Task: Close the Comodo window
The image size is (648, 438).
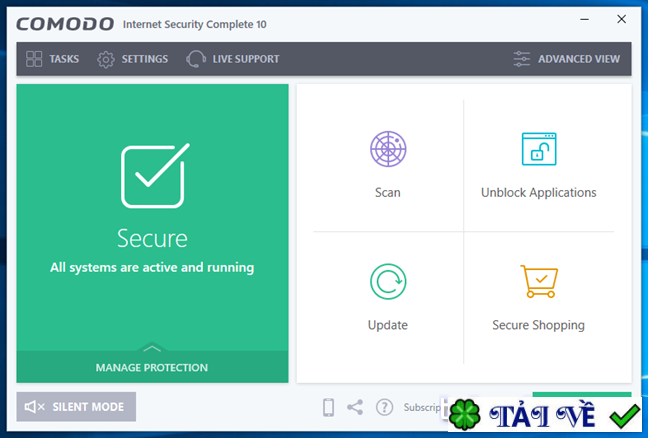Action: [622, 19]
